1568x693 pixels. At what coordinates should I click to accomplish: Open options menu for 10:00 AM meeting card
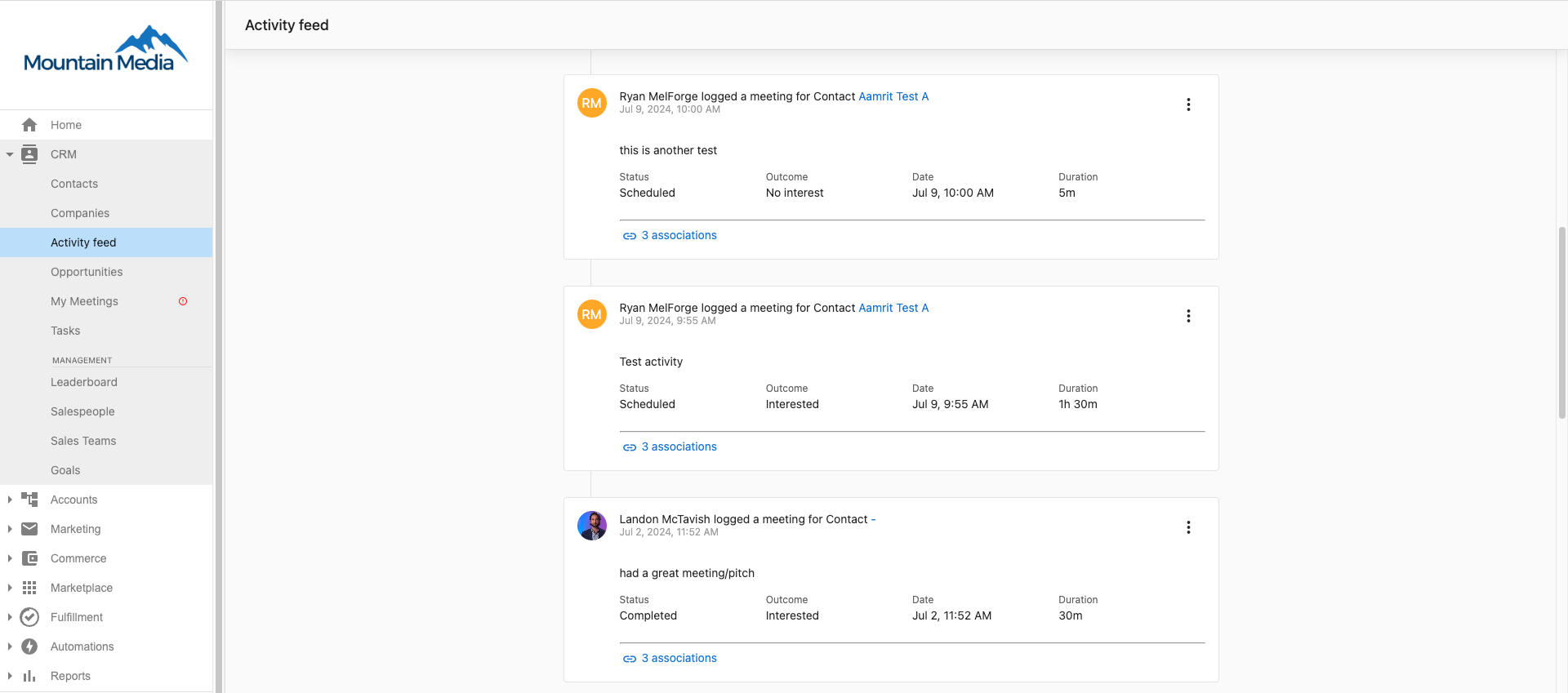tap(1188, 104)
